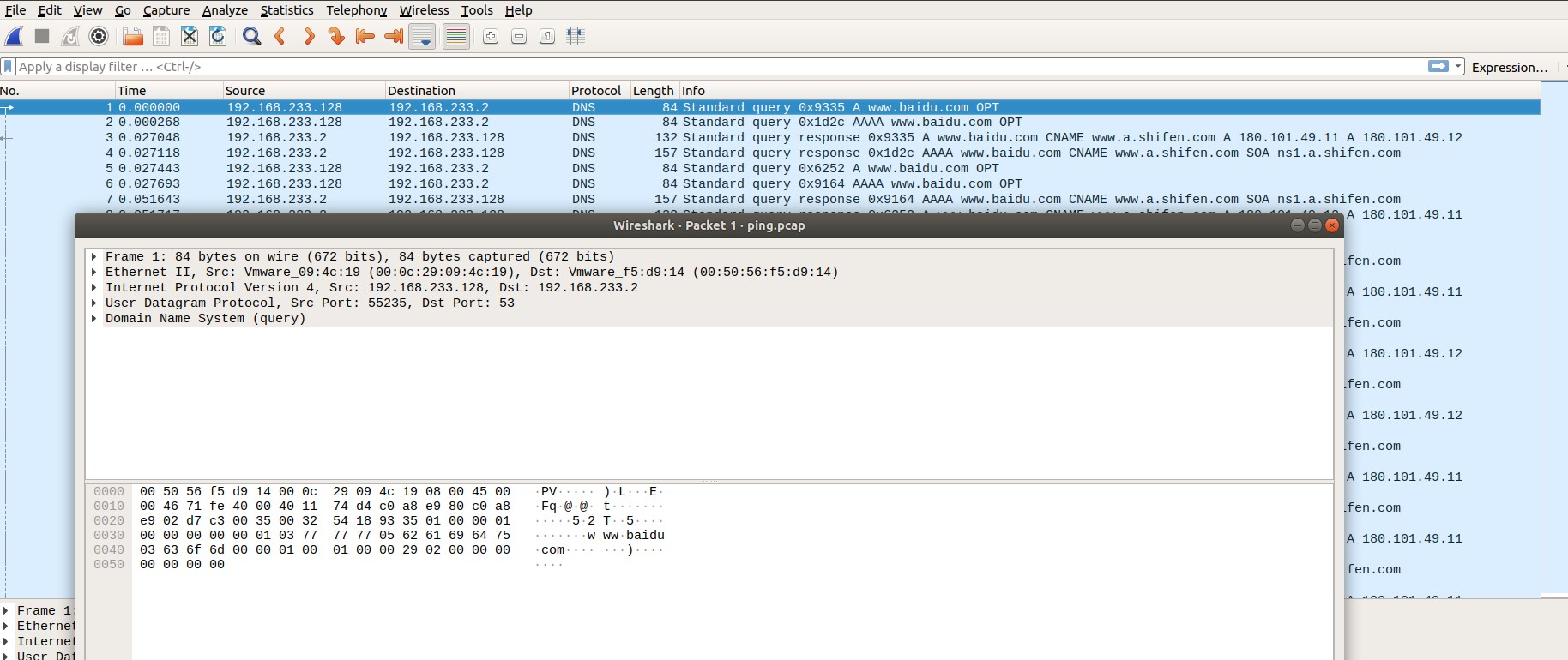The width and height of the screenshot is (1568, 660).
Task: Expand User Datagram Protocol in dialog
Action: point(93,303)
